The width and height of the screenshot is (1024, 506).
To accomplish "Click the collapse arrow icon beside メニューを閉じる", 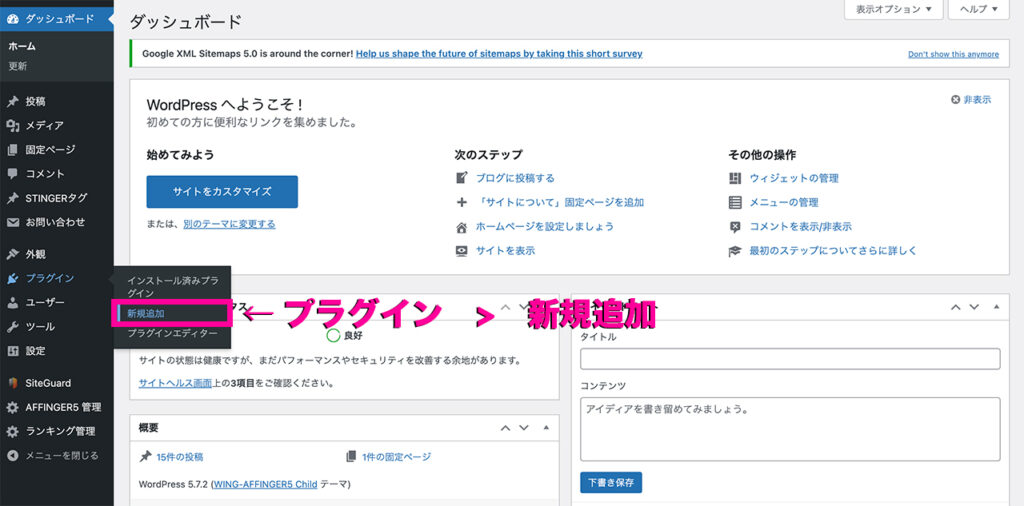I will 12,456.
